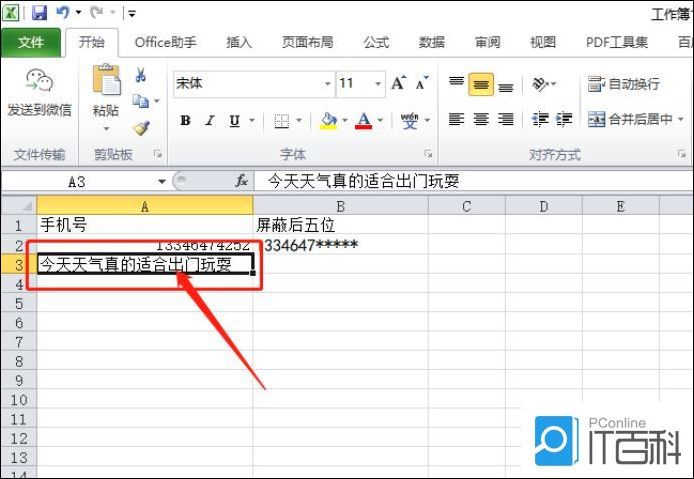Click the Redo arrow icon
The height and width of the screenshot is (479, 694).
click(x=96, y=12)
